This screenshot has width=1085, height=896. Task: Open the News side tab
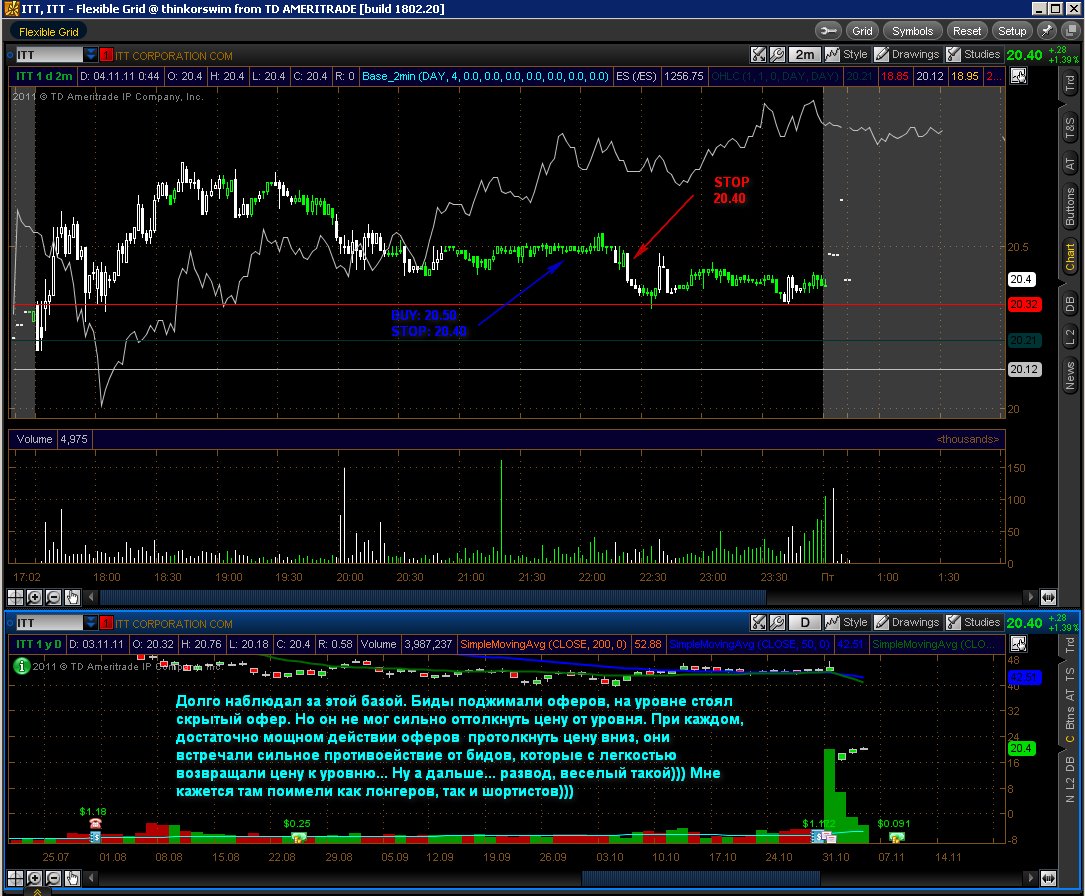1070,376
